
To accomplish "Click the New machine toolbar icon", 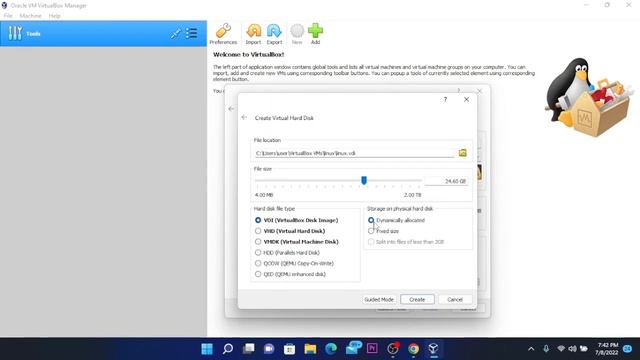I will click(297, 34).
